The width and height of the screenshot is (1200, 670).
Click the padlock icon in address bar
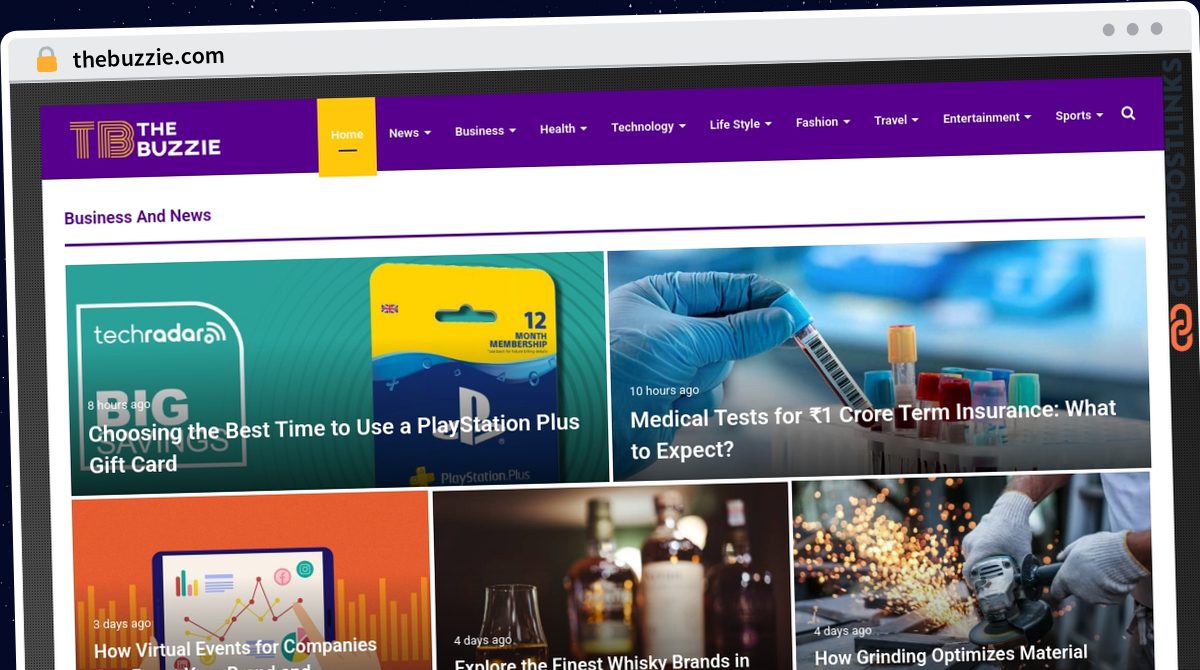46,59
